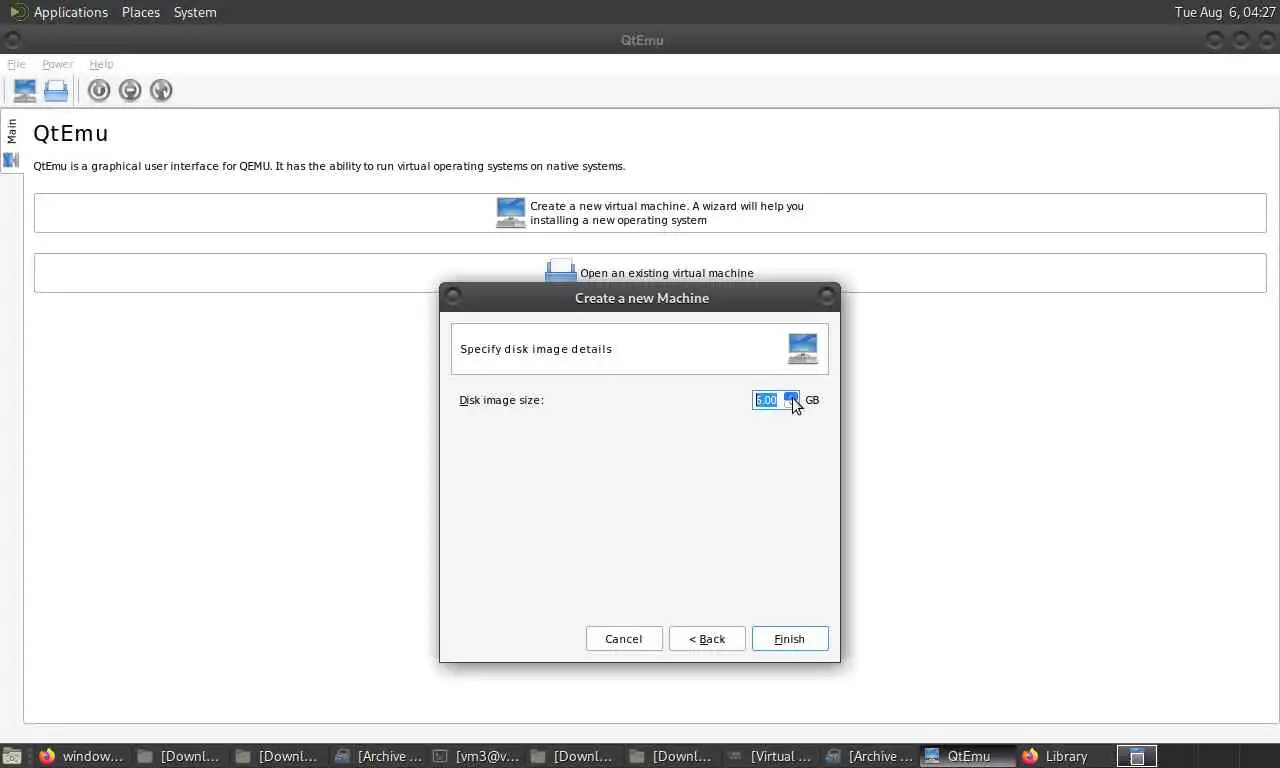Click the open machine toolbar icon
This screenshot has height=768, width=1280.
tap(56, 90)
